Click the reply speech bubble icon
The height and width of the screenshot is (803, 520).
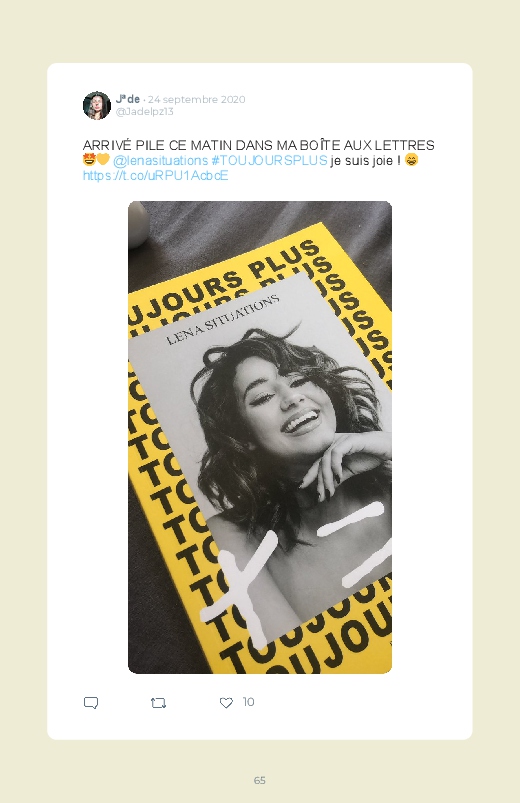point(91,703)
